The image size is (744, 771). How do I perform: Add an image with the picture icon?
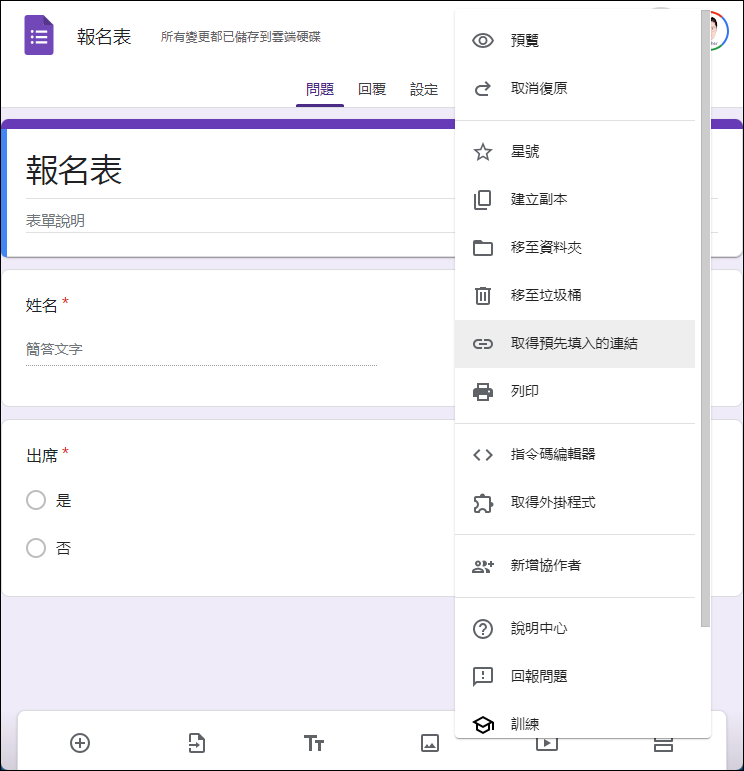(430, 743)
